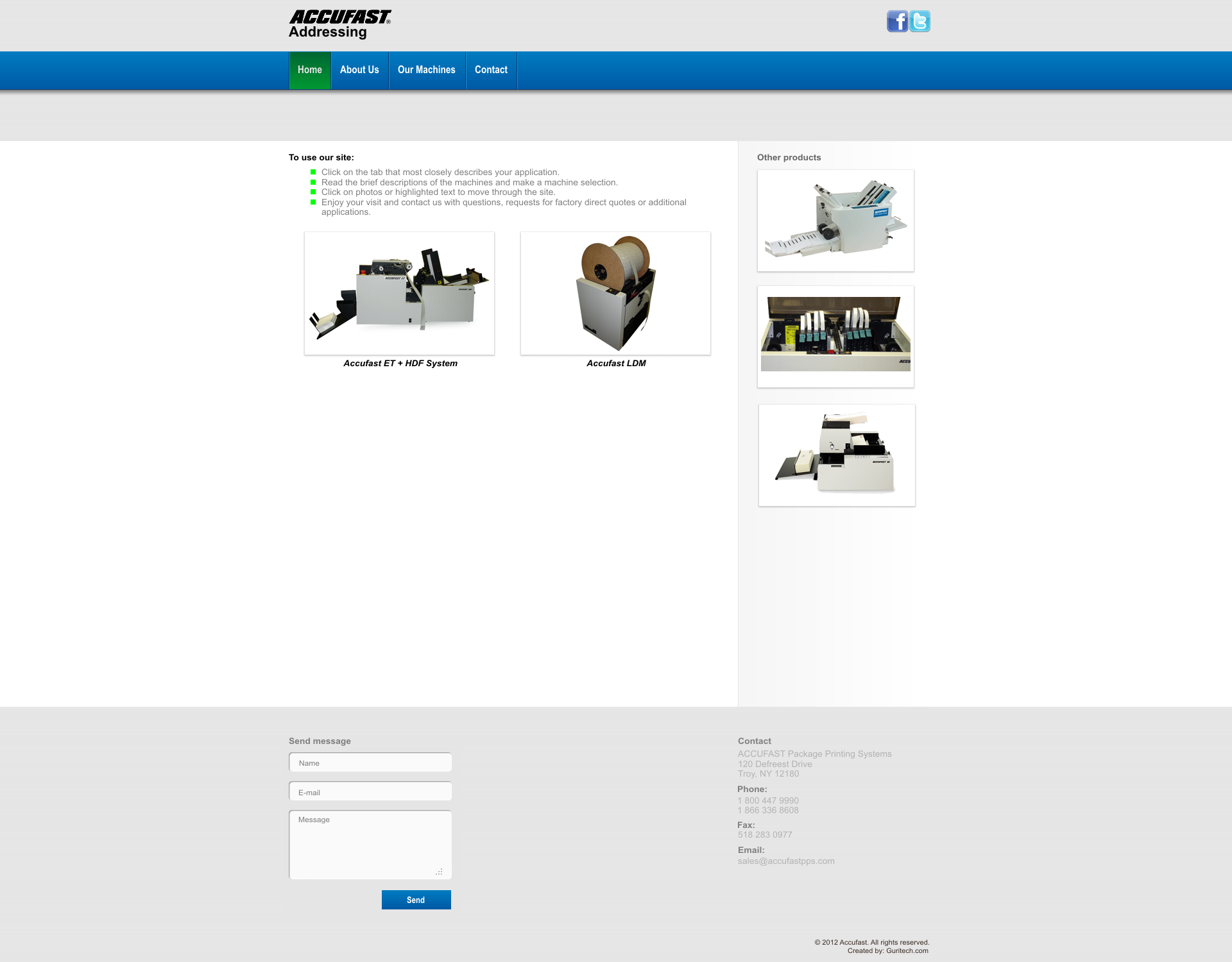Follow the Guritech.com creator link

[x=907, y=950]
